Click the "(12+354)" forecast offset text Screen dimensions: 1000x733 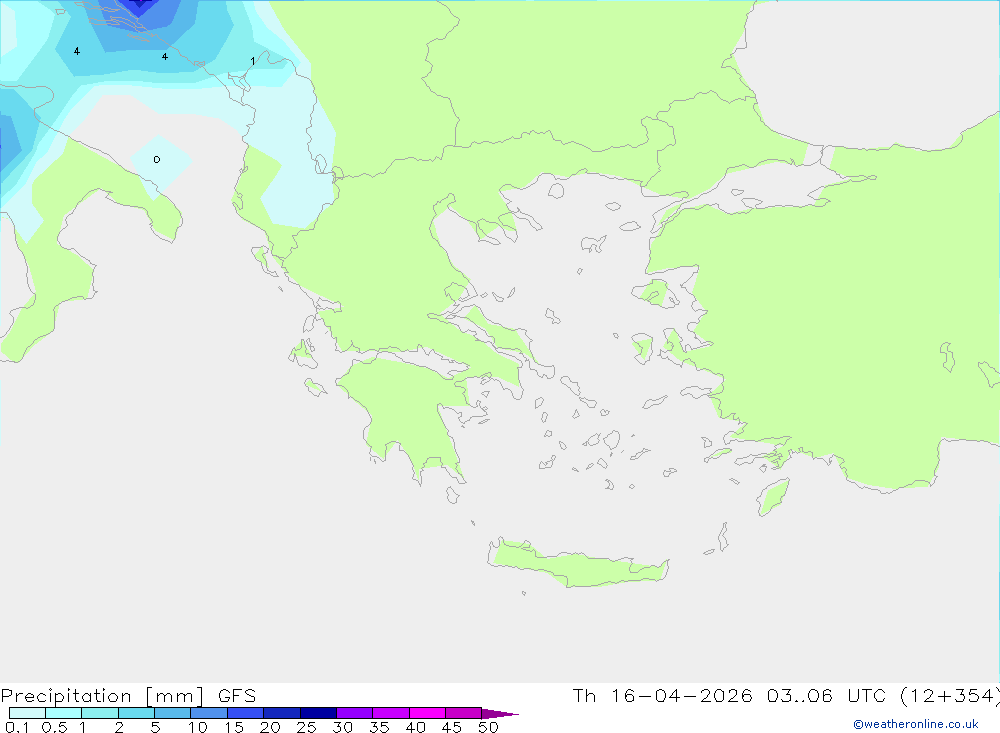click(x=950, y=695)
